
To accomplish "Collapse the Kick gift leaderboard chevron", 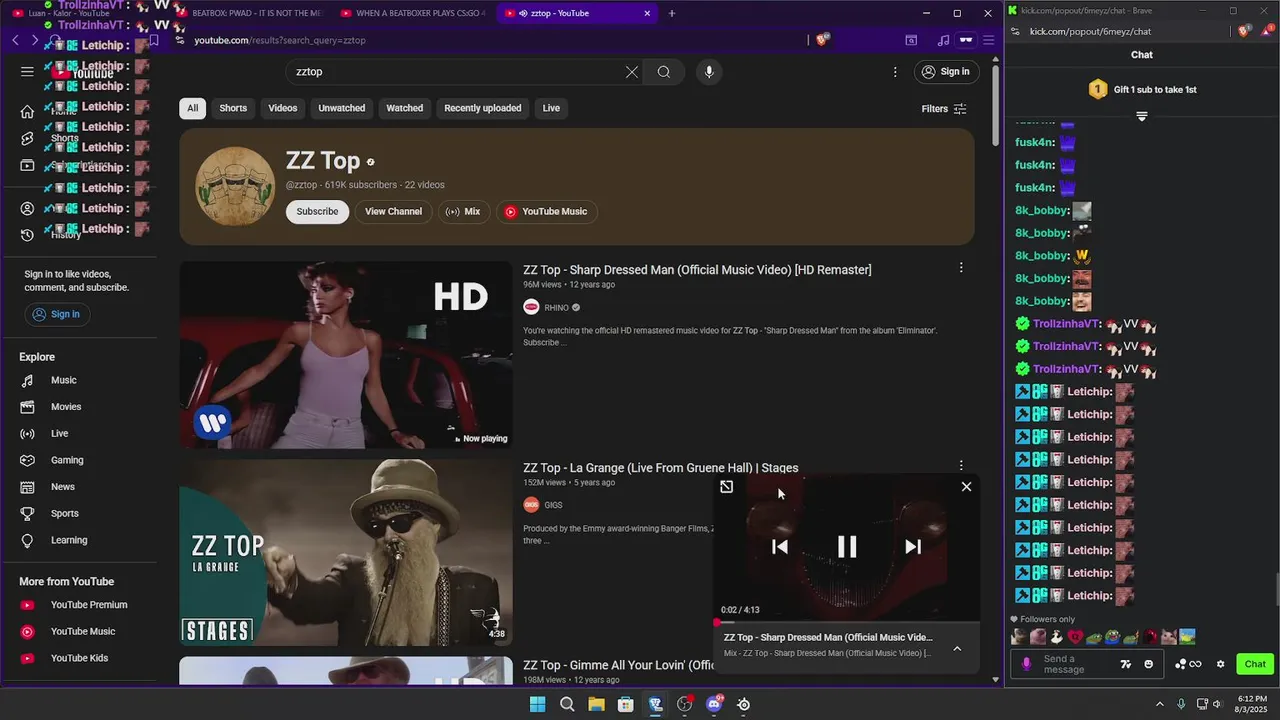I will pyautogui.click(x=1141, y=117).
